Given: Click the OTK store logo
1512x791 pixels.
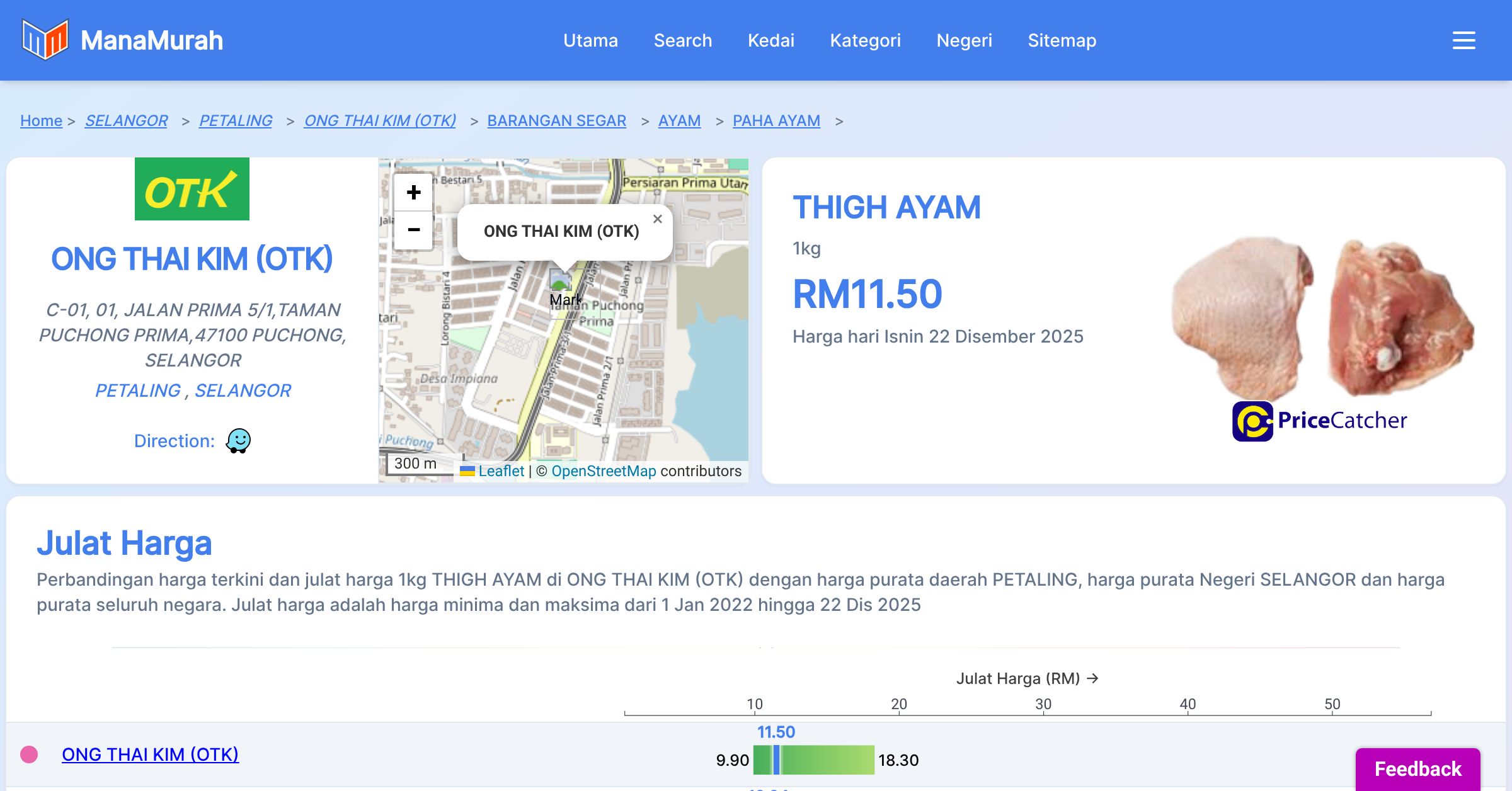Looking at the screenshot, I should (x=192, y=189).
